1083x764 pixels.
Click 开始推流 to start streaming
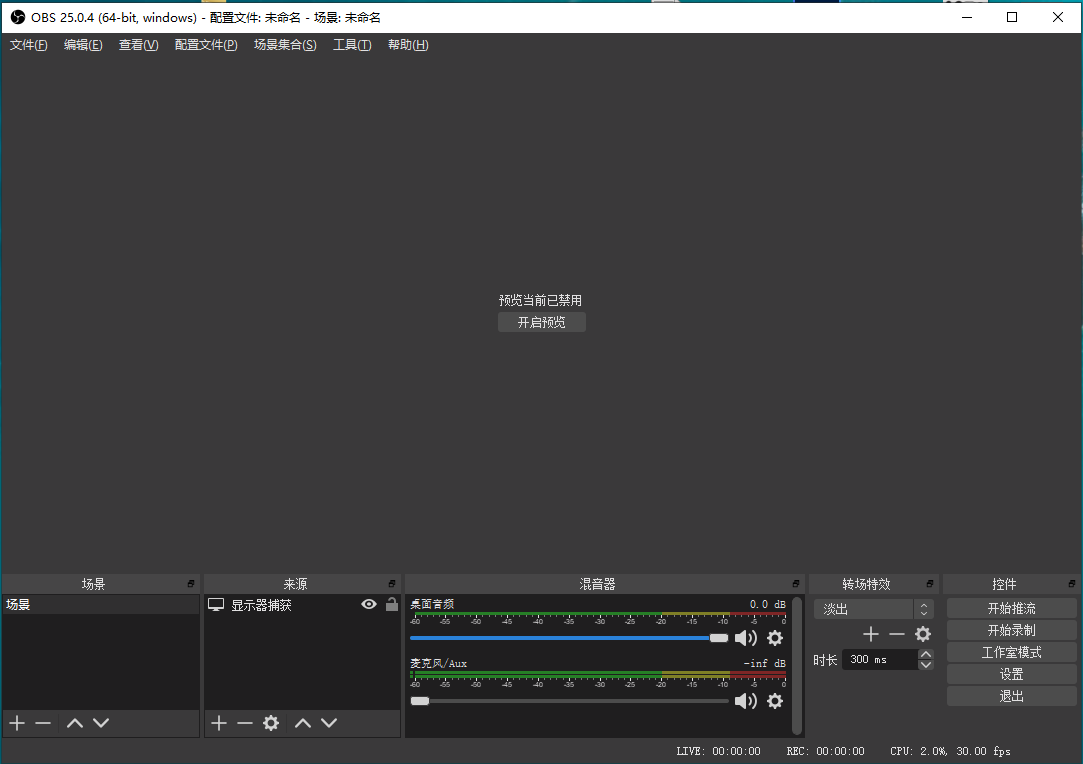click(x=1011, y=609)
